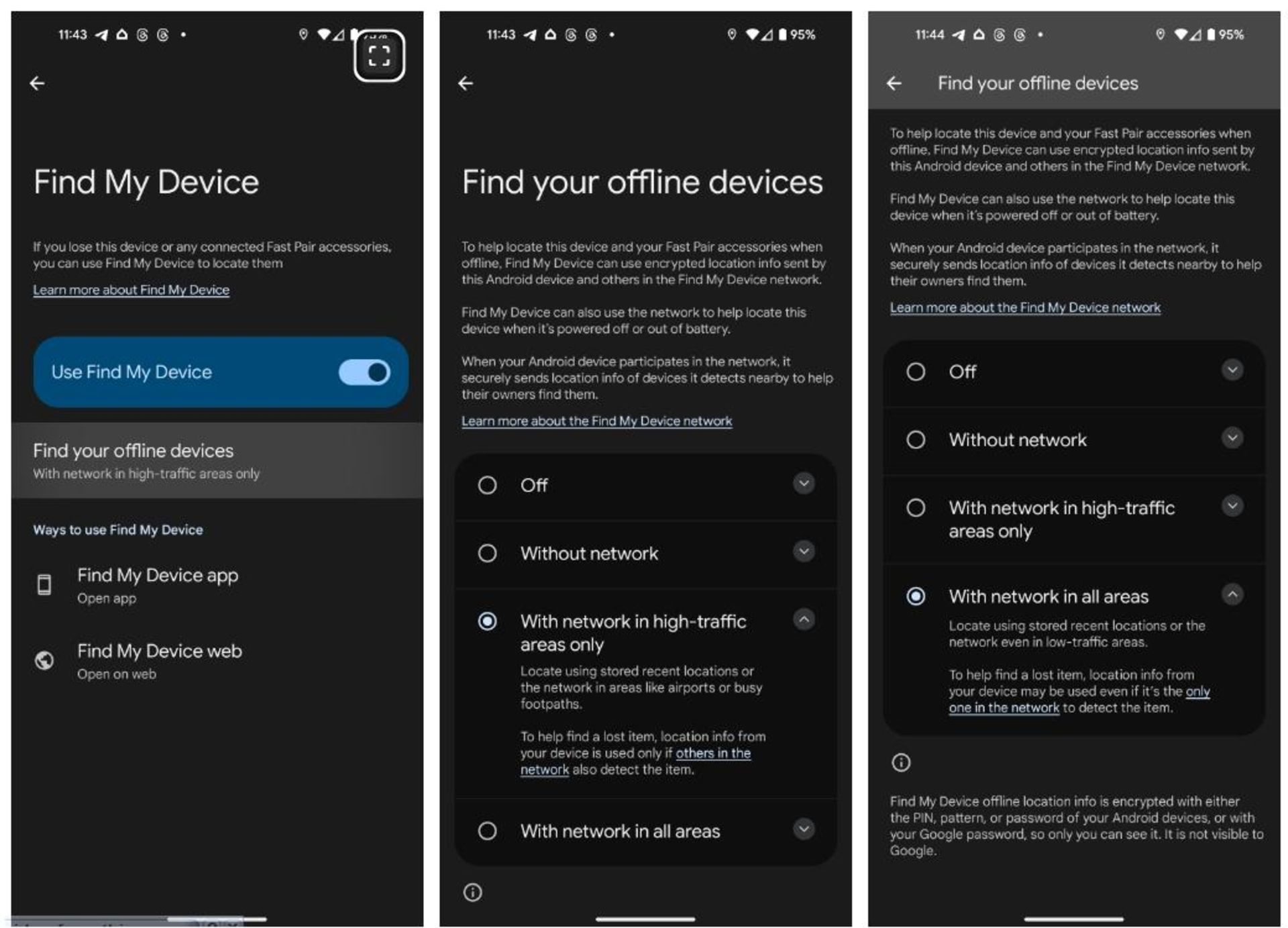Collapse high-traffic areas only details, middle screen
This screenshot has width=1288, height=928.
coord(804,619)
